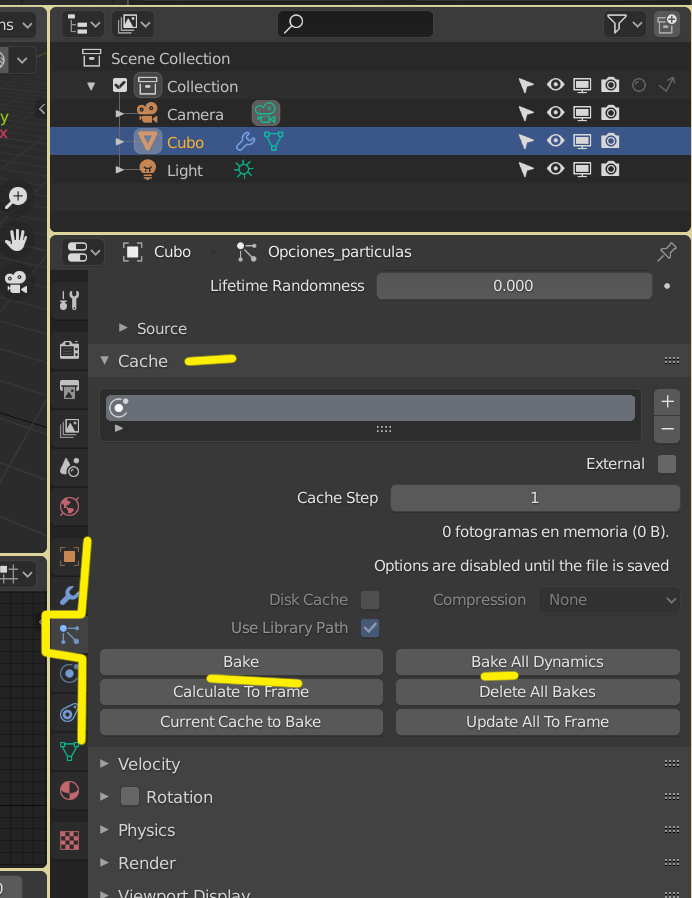Enable the External cache checkbox

coord(667,464)
